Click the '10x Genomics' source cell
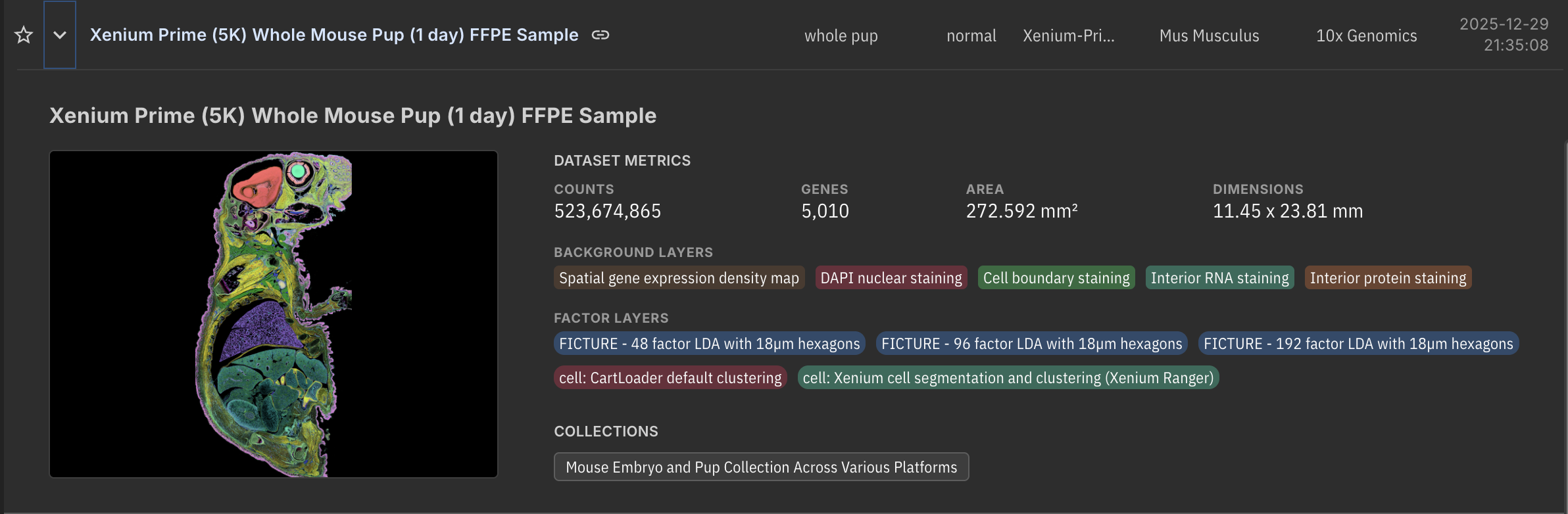The image size is (1568, 514). coord(1367,35)
